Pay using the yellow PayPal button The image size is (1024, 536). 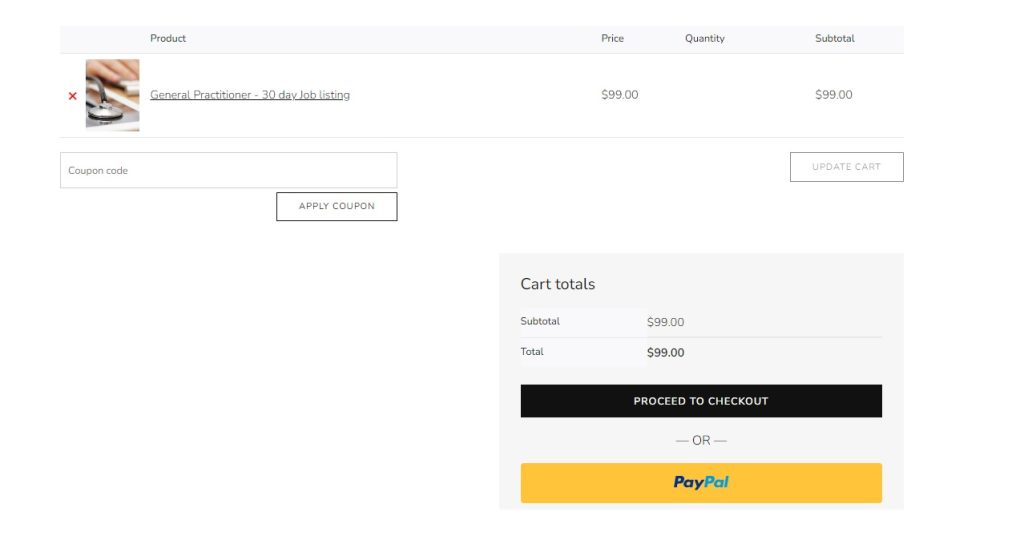(701, 483)
